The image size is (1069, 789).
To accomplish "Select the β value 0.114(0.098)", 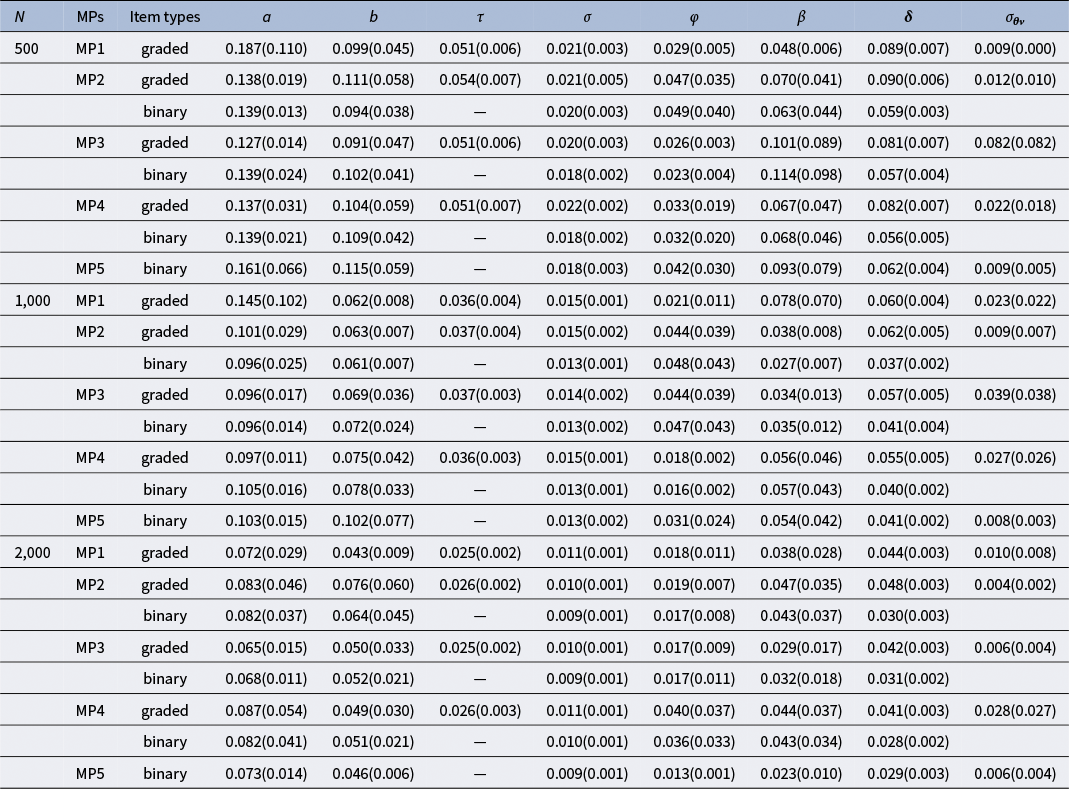I will 801,175.
